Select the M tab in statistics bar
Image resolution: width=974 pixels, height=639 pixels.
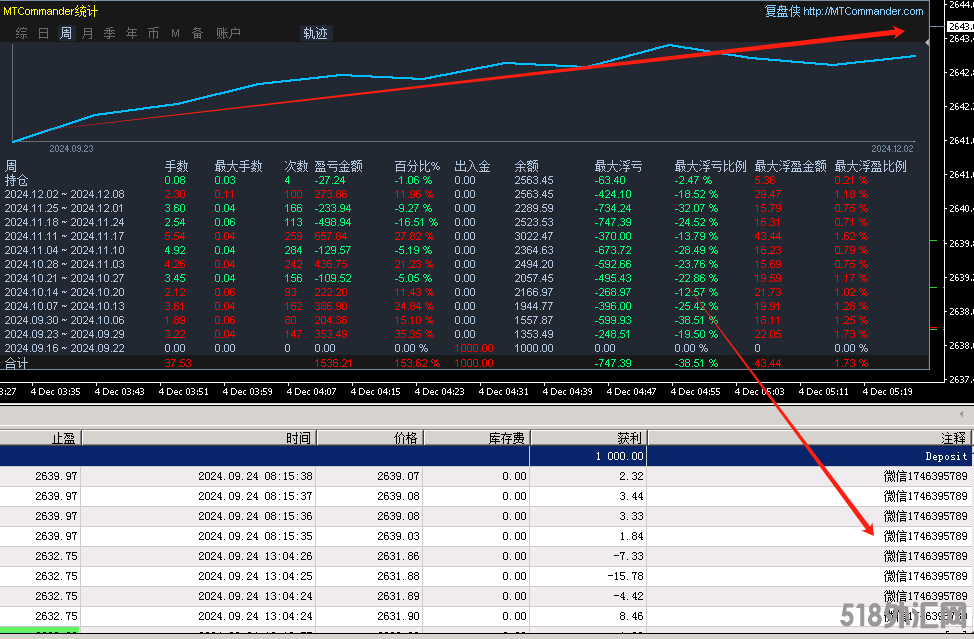[175, 33]
